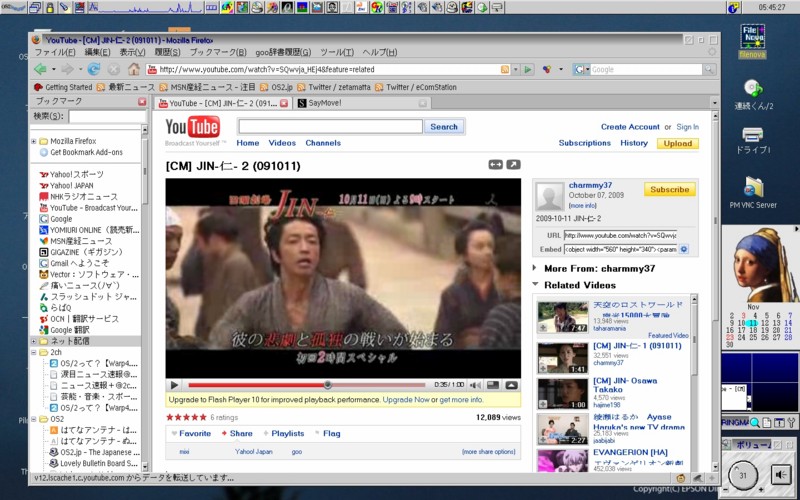800x500 pixels.
Task: Collapse the 2ch bookmark folder
Action: [x=34, y=352]
